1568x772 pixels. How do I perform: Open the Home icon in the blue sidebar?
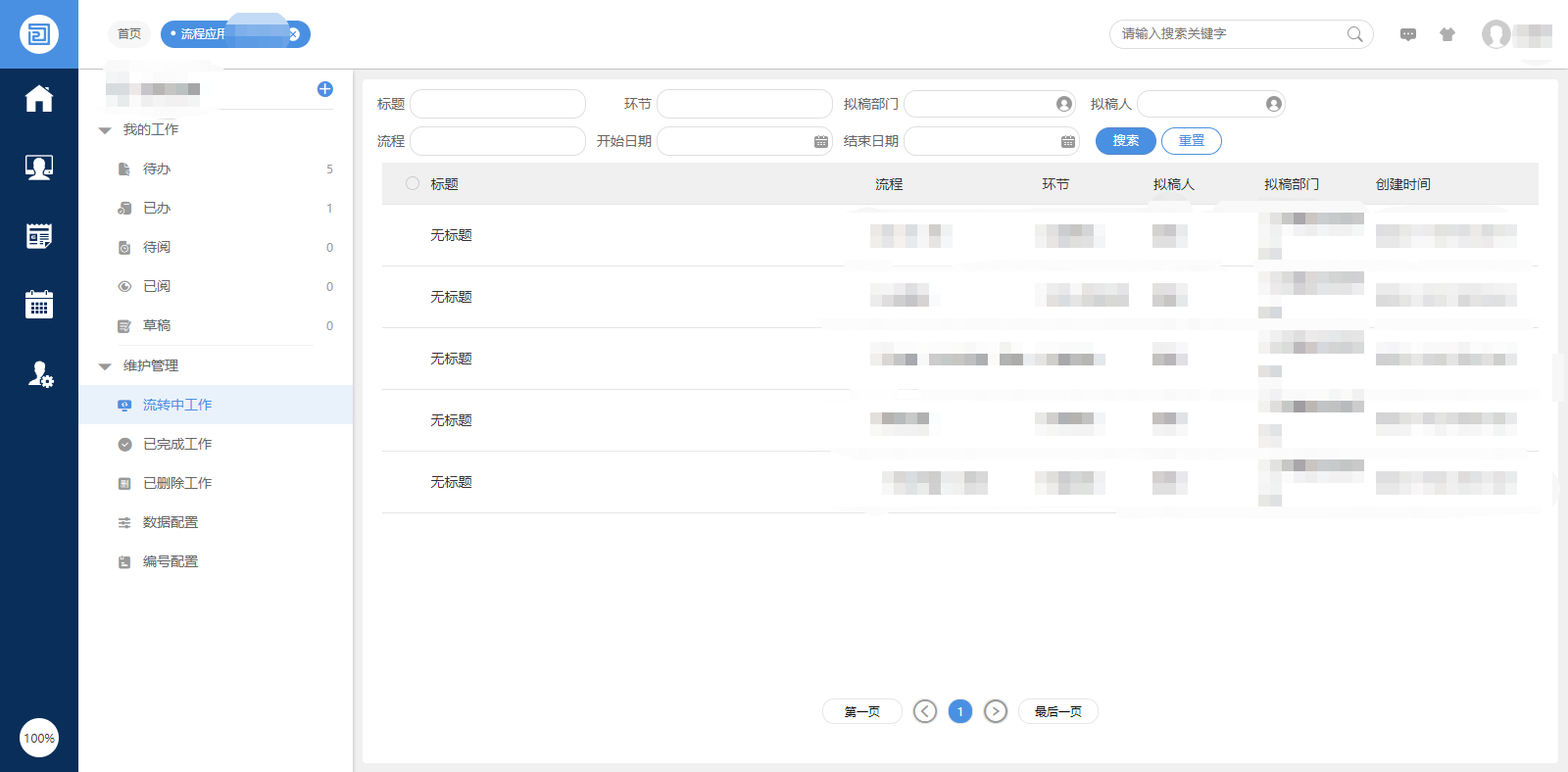(x=39, y=99)
